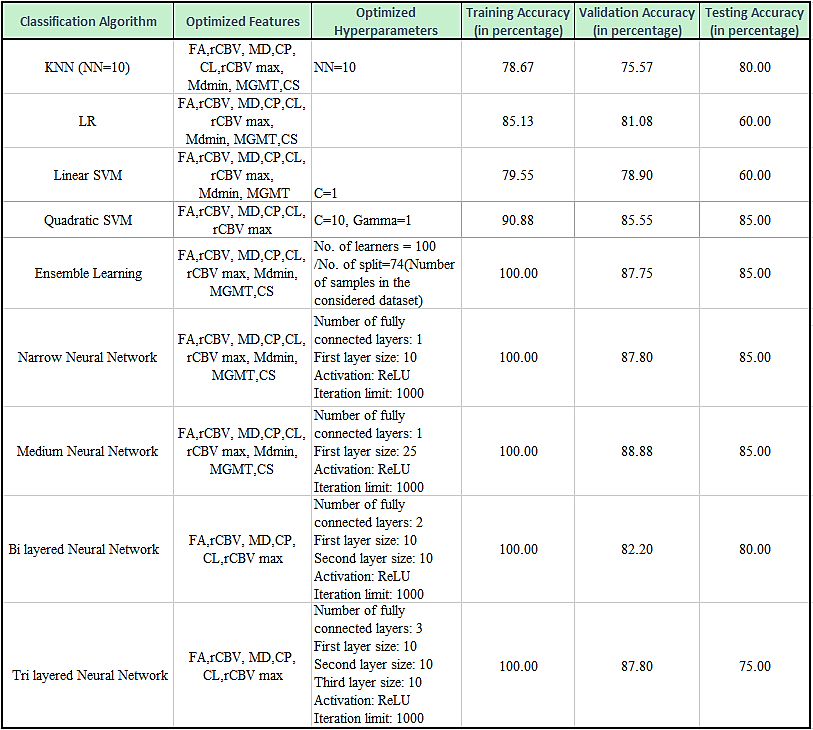Viewport: 813px width, 730px height.
Task: Click the Ensemble Learning row label
Action: (x=87, y=273)
